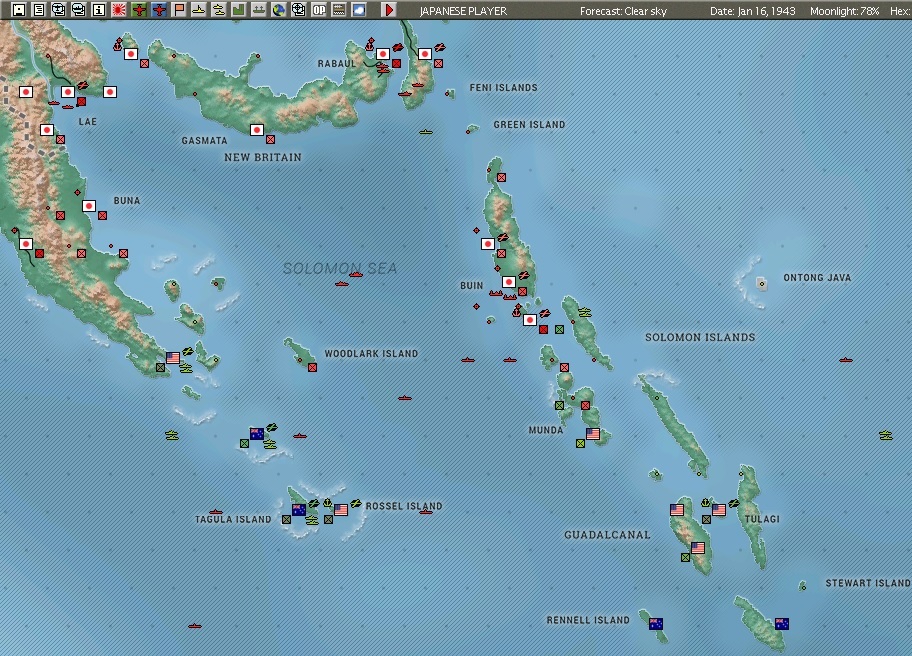Viewport: 912px width, 656px height.
Task: Click the red end-turn play arrow
Action: click(389, 9)
